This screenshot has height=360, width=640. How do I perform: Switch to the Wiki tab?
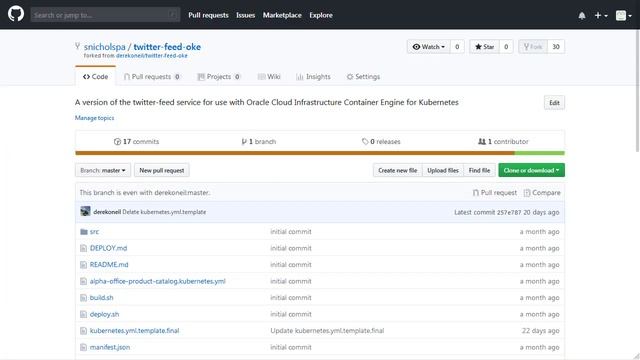point(269,76)
